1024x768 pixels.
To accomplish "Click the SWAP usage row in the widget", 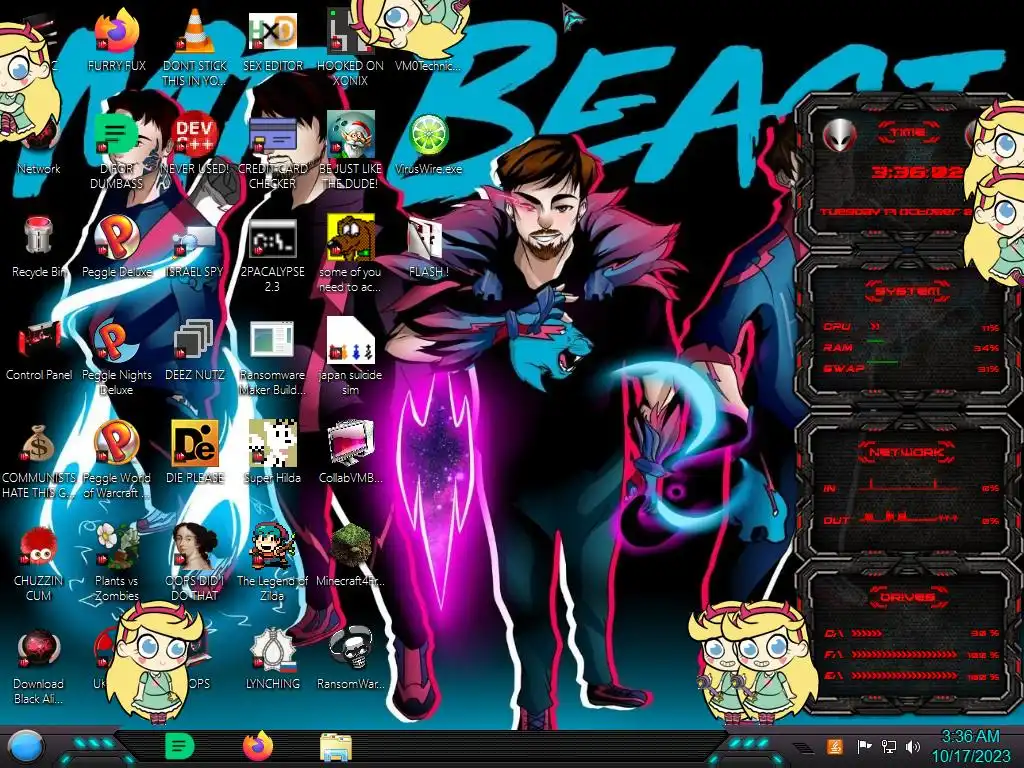I will (911, 368).
